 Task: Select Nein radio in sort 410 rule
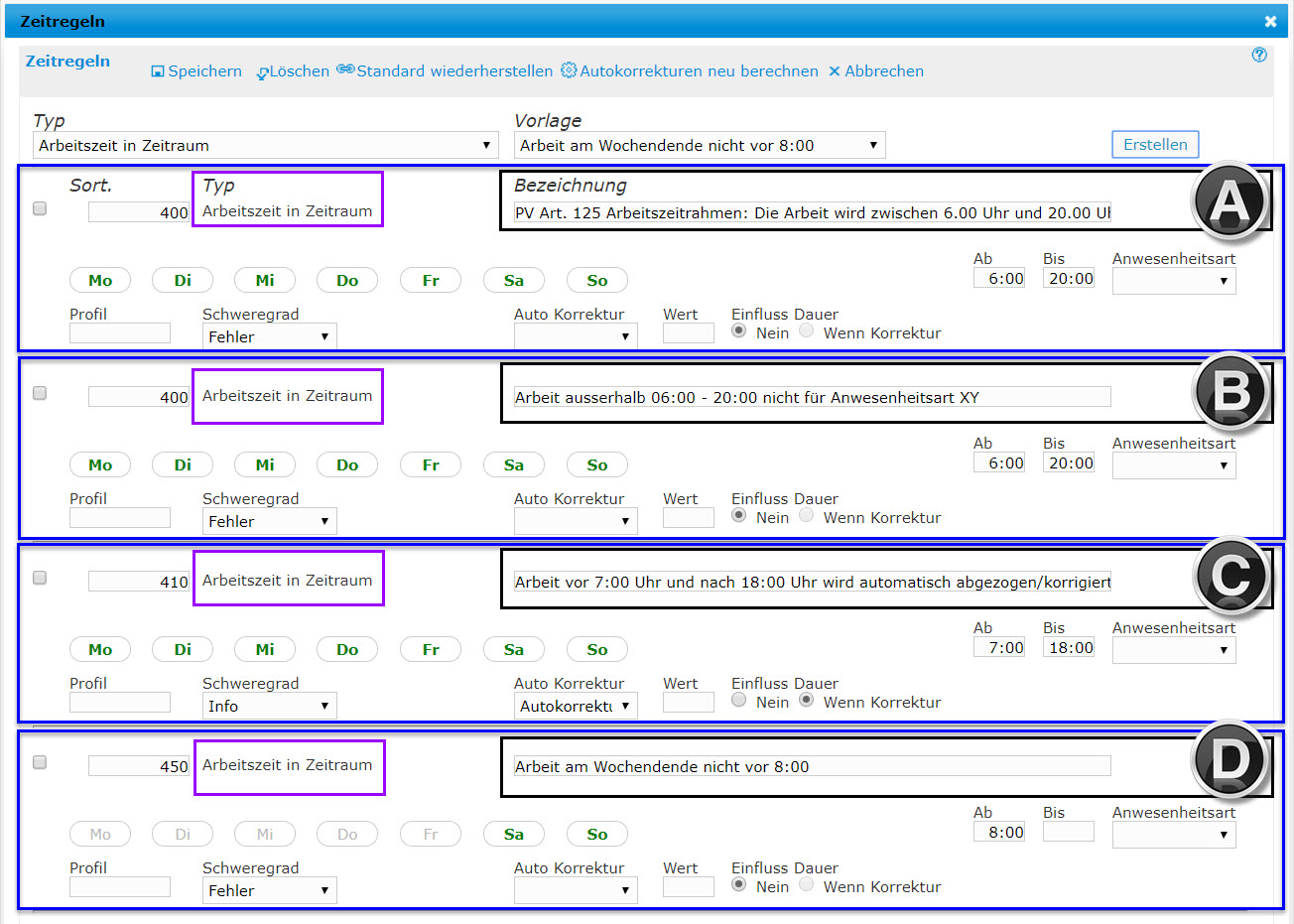(x=739, y=700)
